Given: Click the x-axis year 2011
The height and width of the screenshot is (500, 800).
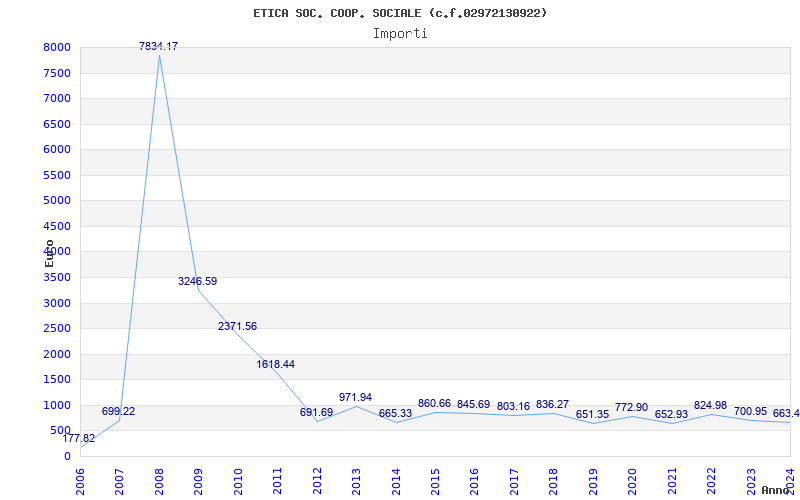Looking at the screenshot, I should pos(278,482).
